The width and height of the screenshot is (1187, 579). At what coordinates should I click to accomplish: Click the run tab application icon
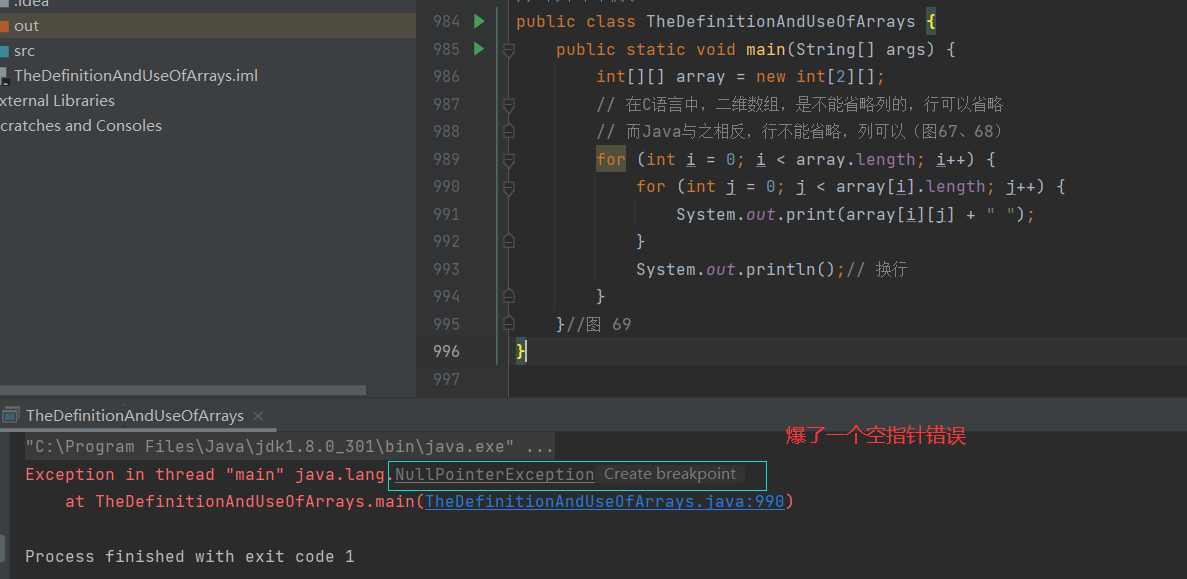point(10,416)
